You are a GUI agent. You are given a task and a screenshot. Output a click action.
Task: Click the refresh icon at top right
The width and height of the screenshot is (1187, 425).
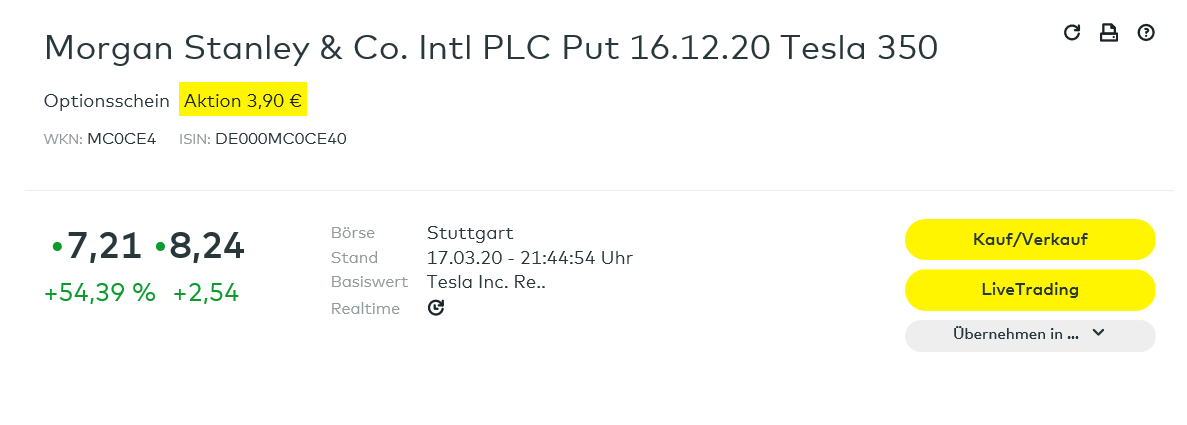(1072, 33)
